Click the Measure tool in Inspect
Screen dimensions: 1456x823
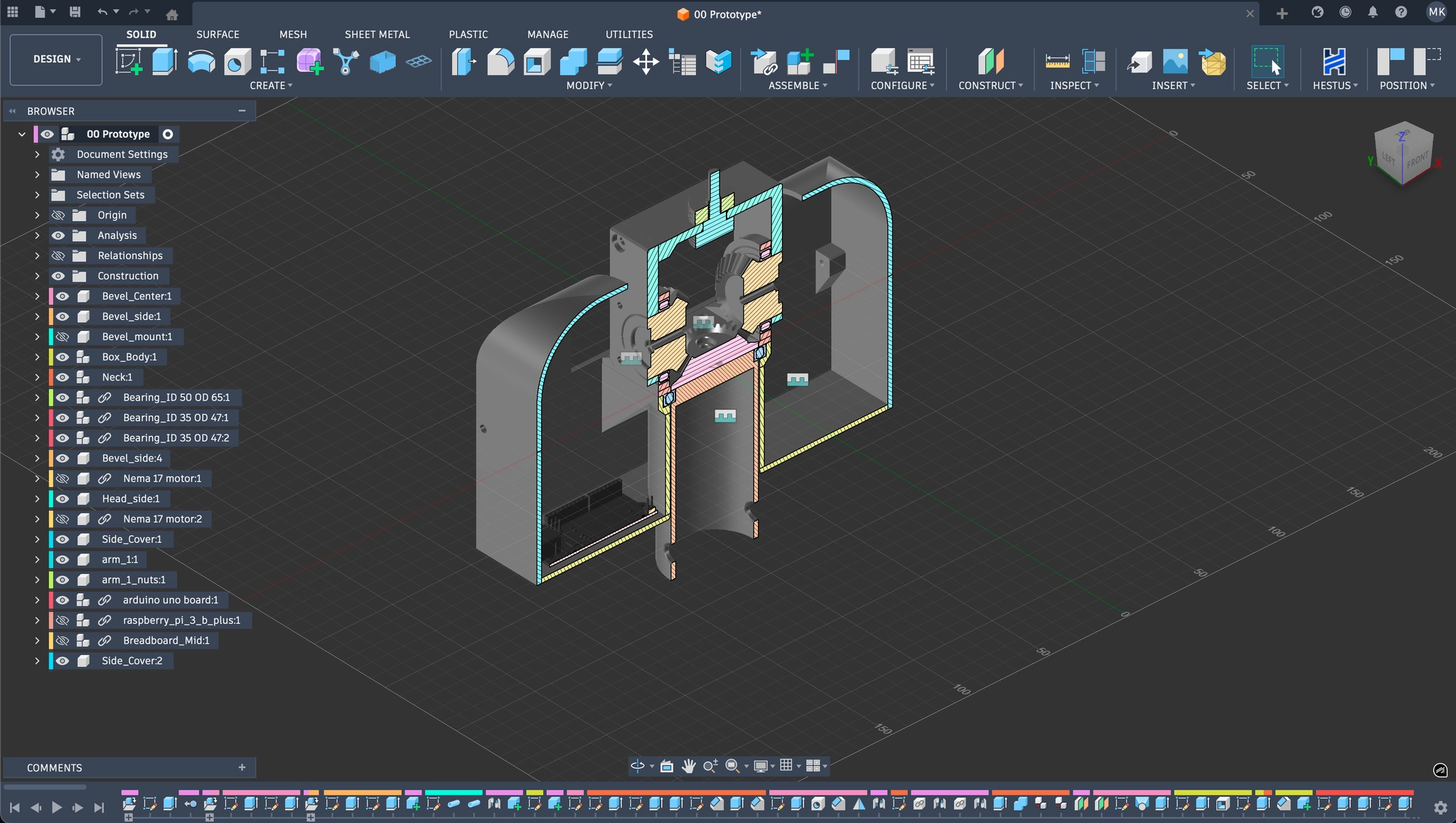tap(1057, 61)
